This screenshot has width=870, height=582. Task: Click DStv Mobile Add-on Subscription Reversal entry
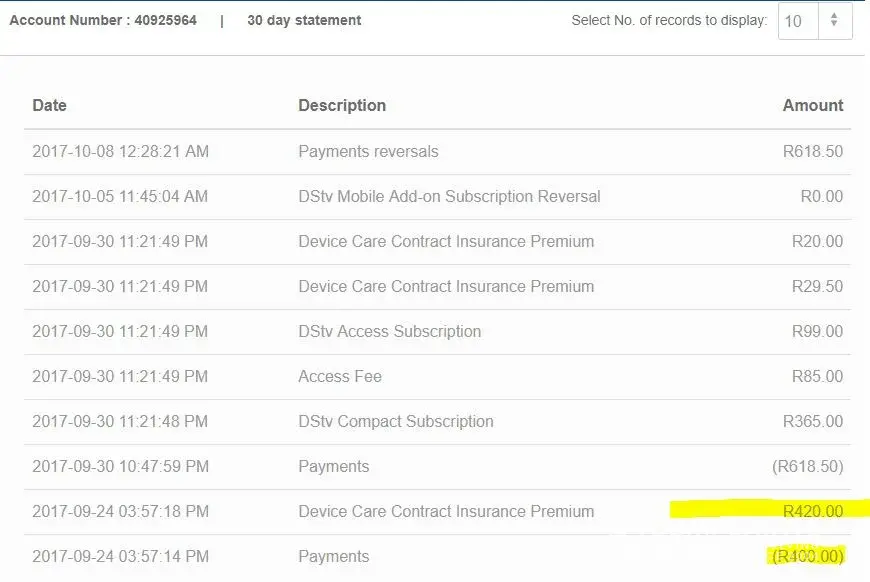(x=449, y=197)
